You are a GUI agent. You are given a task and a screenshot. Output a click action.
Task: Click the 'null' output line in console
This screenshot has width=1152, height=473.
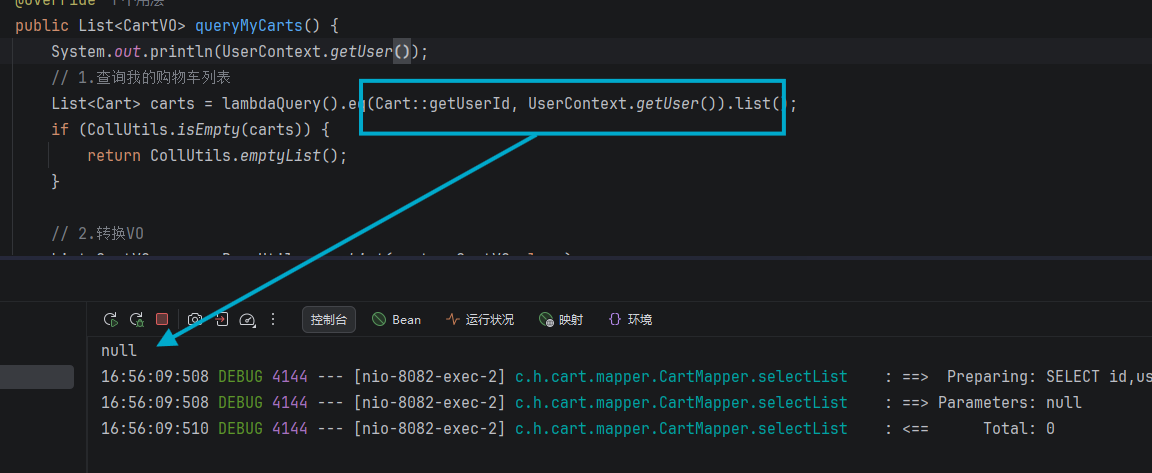point(119,351)
